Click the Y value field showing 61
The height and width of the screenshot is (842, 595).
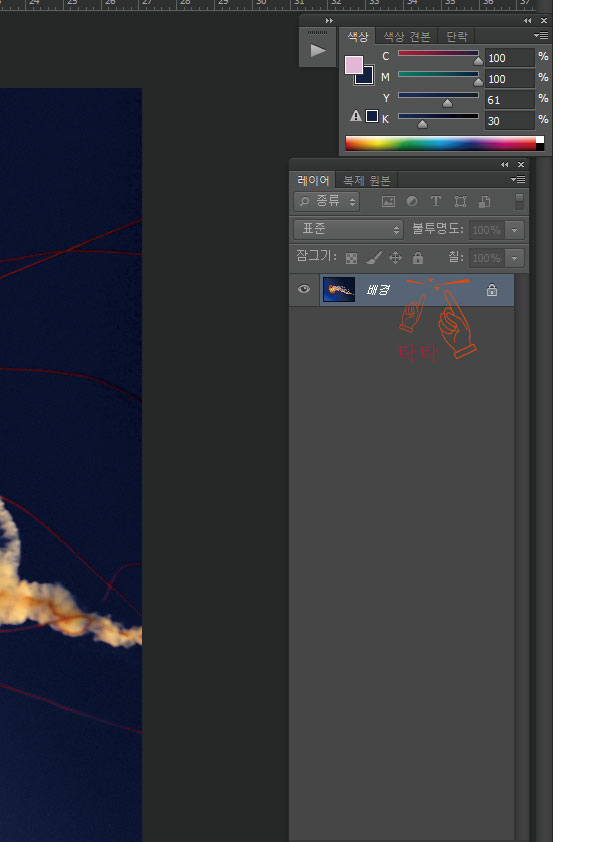(x=510, y=99)
